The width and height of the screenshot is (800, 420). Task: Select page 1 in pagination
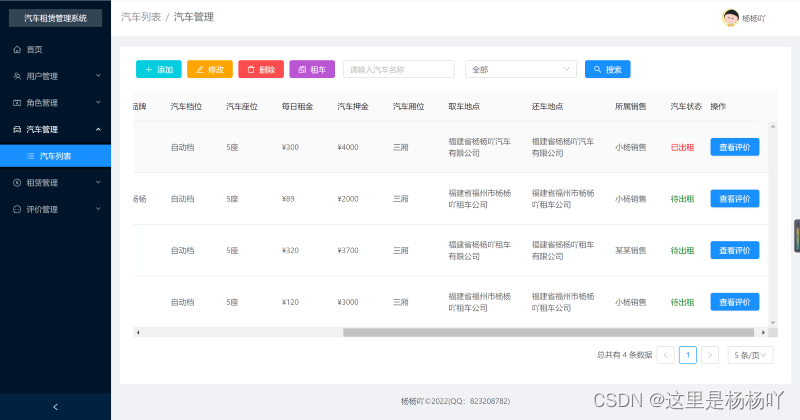tap(688, 355)
